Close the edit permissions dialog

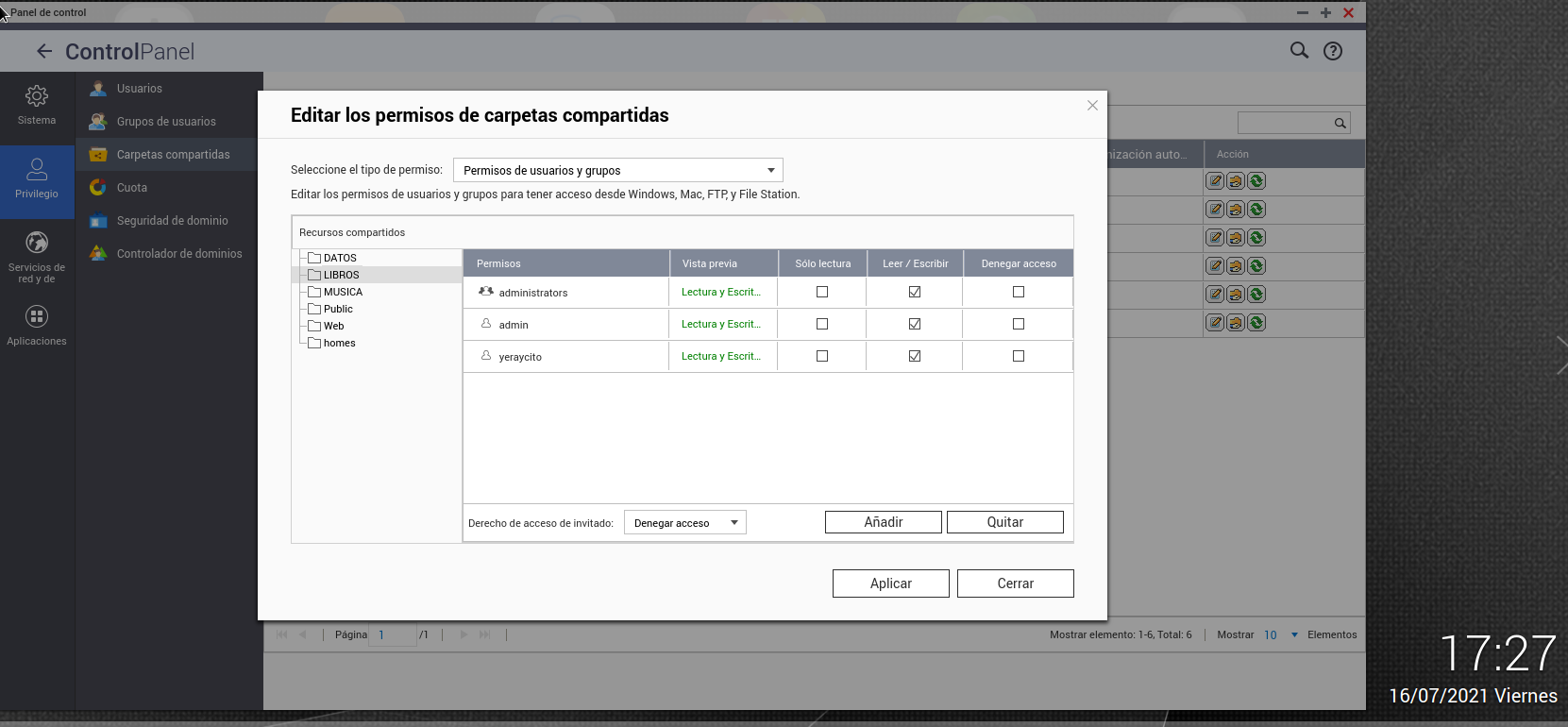[1092, 106]
